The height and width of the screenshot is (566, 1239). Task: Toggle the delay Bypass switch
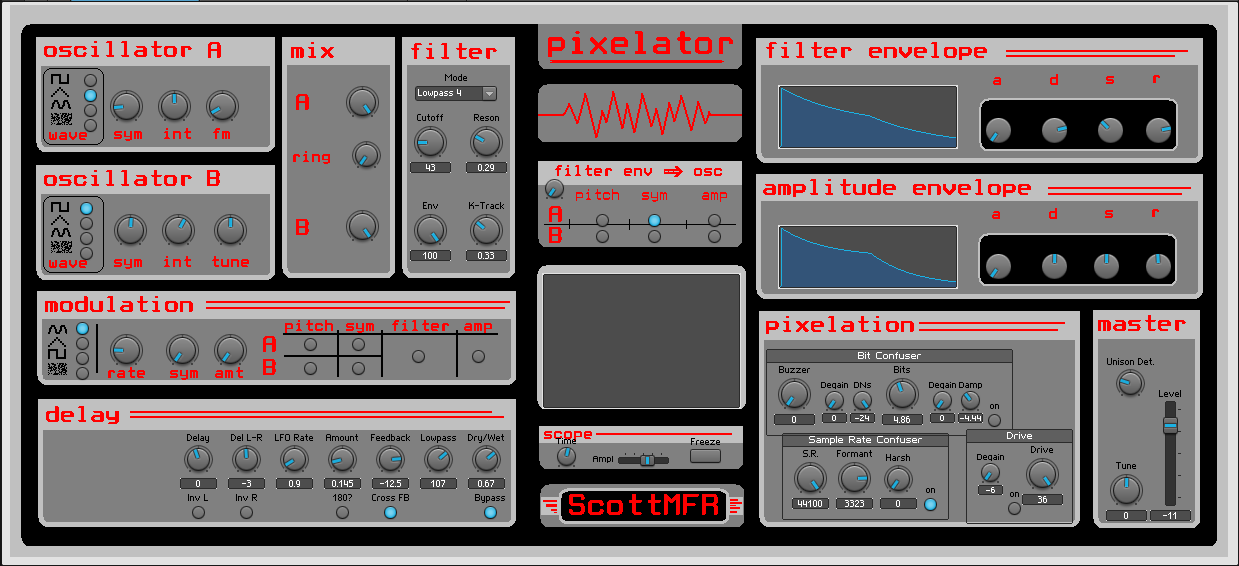(490, 513)
